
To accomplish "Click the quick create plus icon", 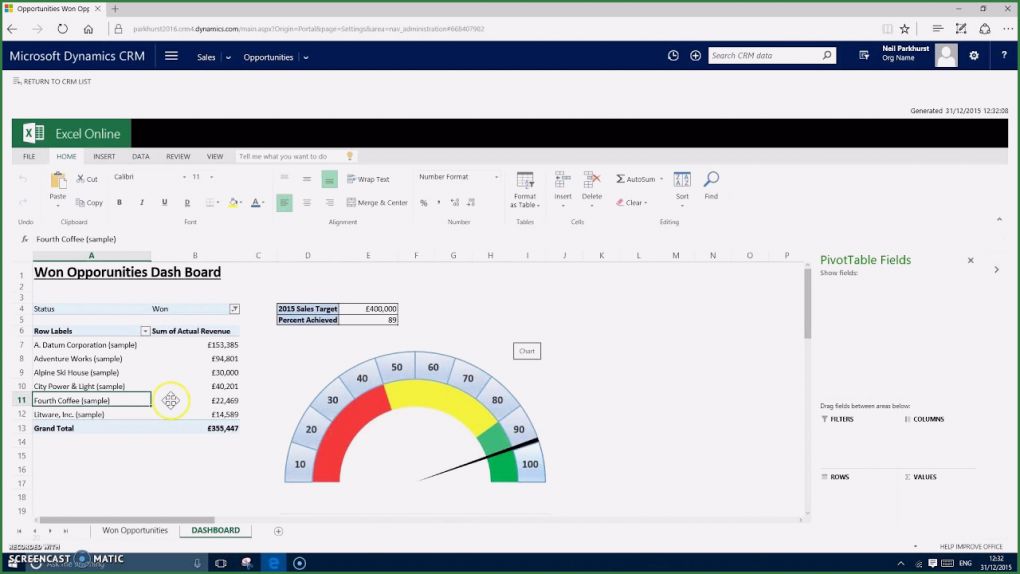I will [x=695, y=56].
